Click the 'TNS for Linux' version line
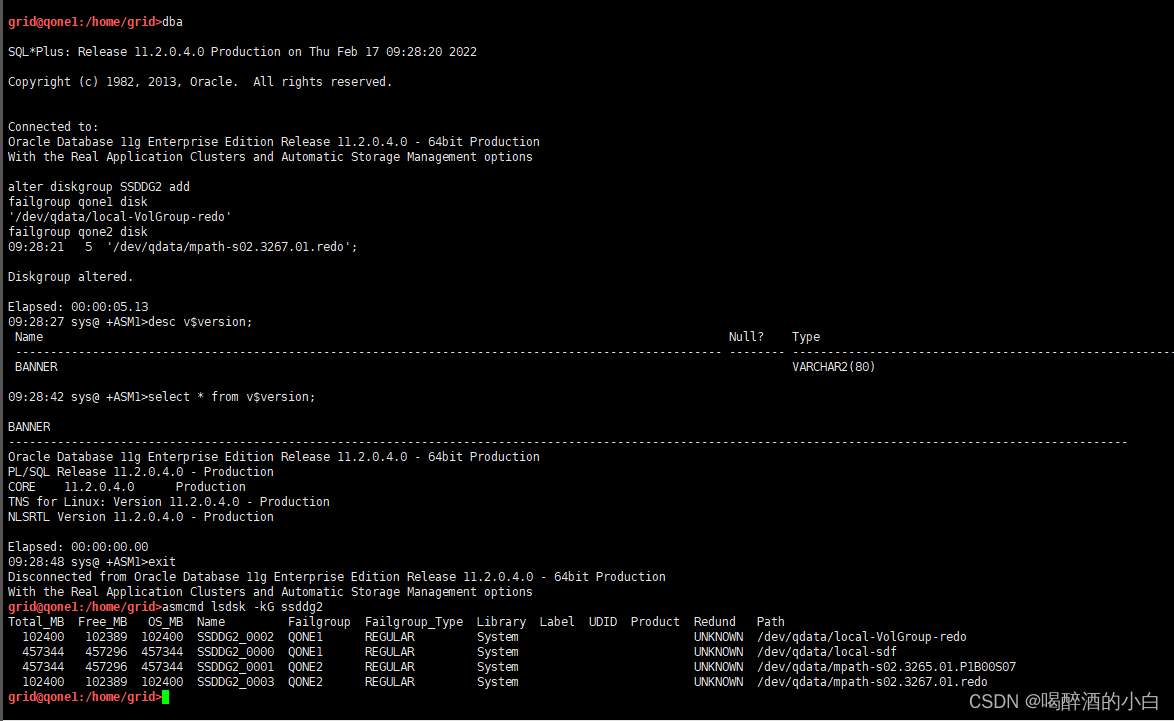Screen dimensions: 1174x721 coord(168,501)
